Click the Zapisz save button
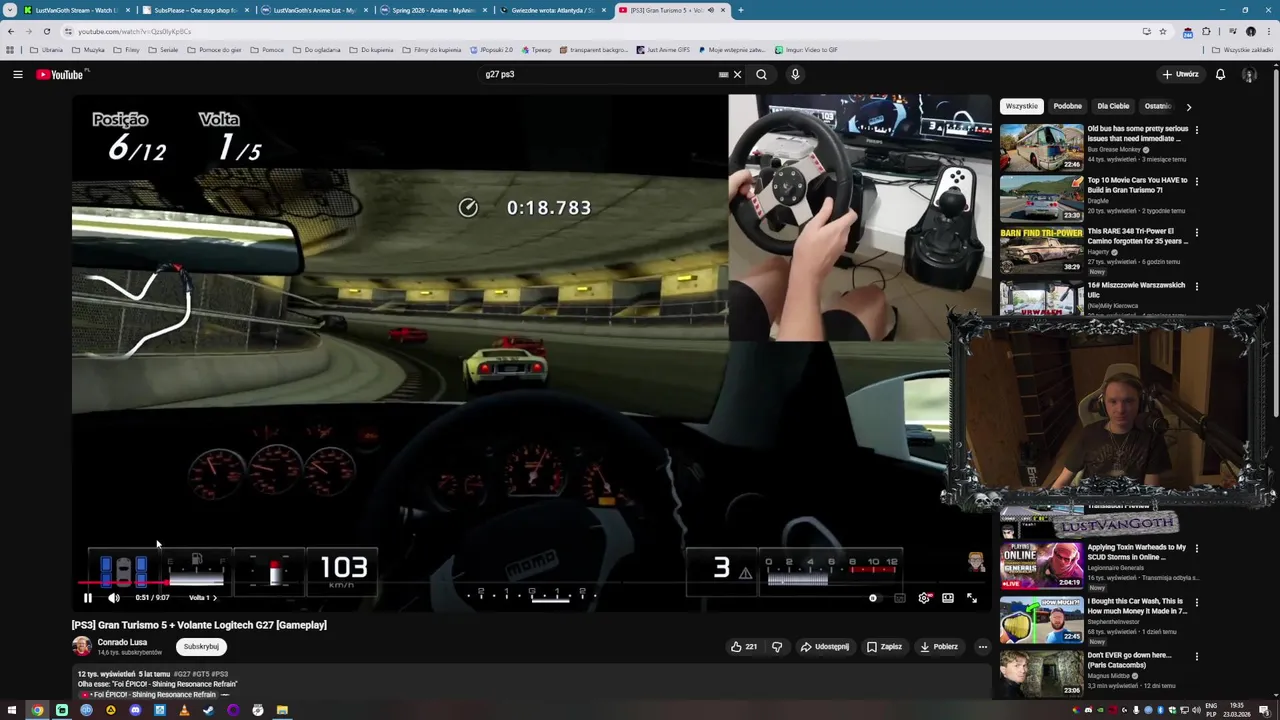Screen dimensions: 1280x720 coord(884,647)
